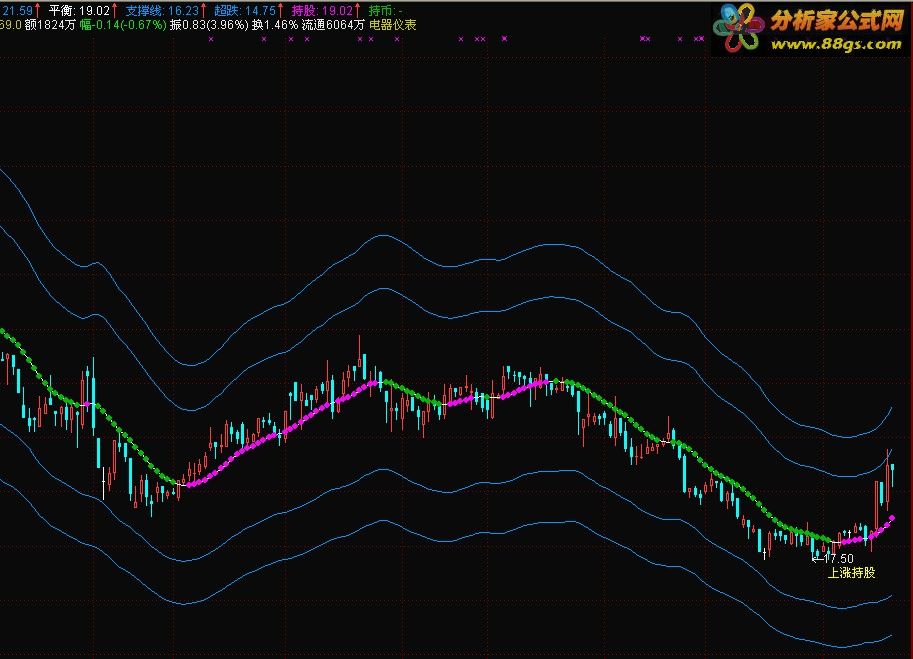The height and width of the screenshot is (659, 913).
Task: Click the 振0.83(3.96%) amplitude value
Action: click(x=209, y=25)
